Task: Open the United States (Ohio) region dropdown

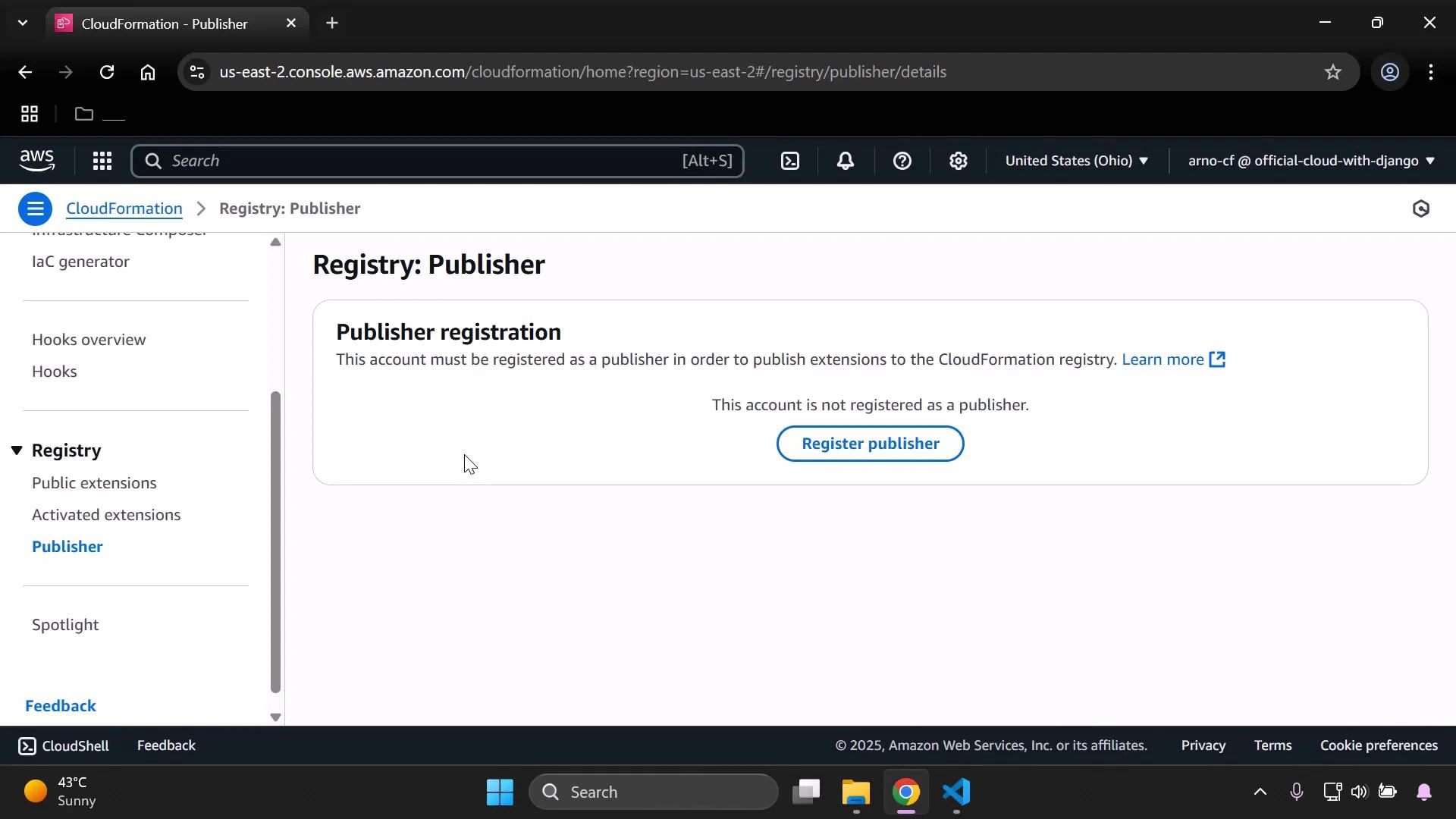Action: [1077, 161]
